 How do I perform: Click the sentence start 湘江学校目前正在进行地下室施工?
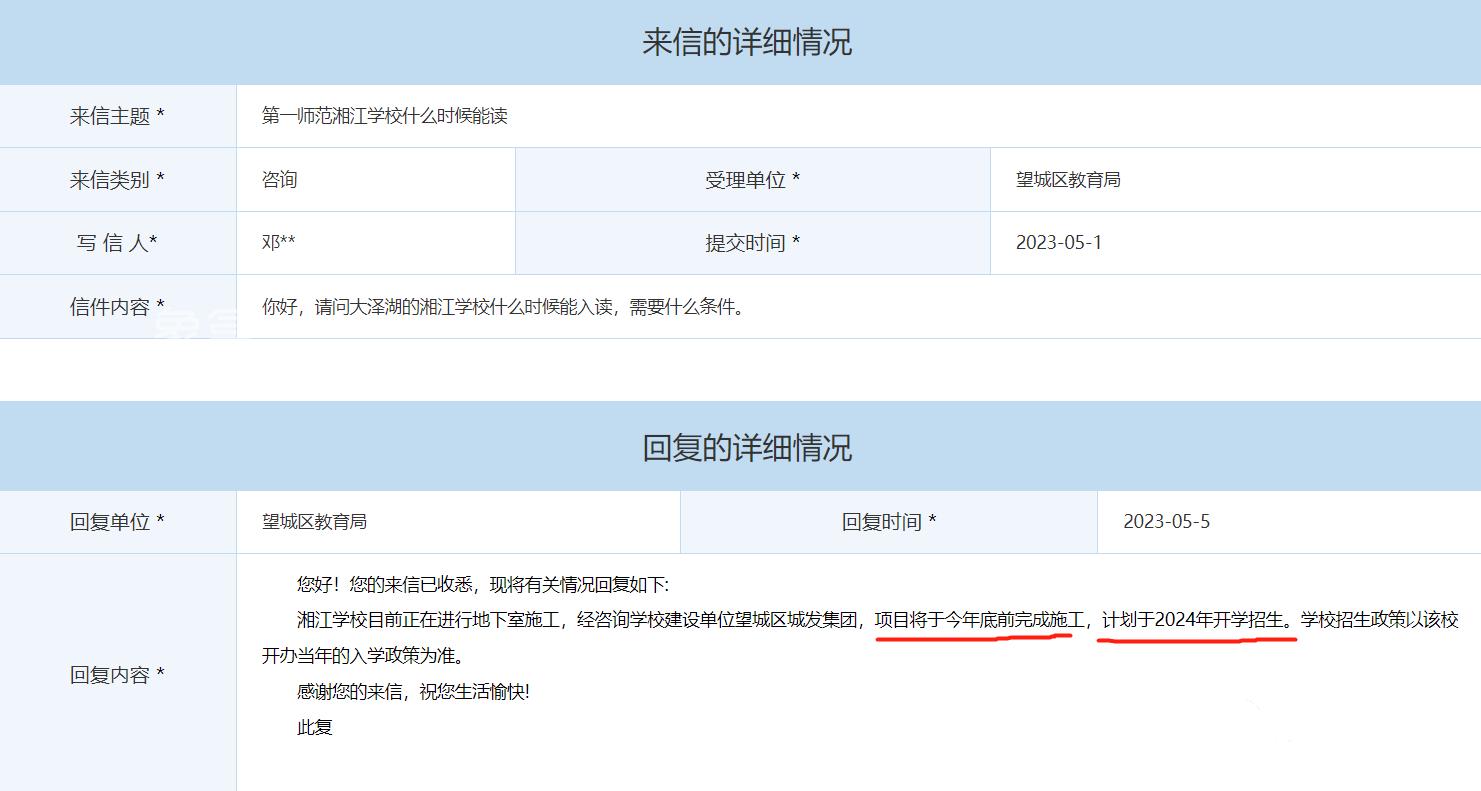(428, 620)
